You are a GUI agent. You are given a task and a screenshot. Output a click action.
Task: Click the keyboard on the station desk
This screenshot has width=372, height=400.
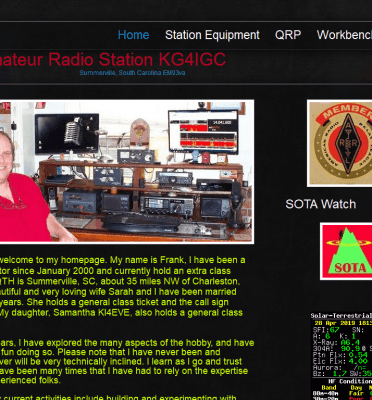[142, 223]
